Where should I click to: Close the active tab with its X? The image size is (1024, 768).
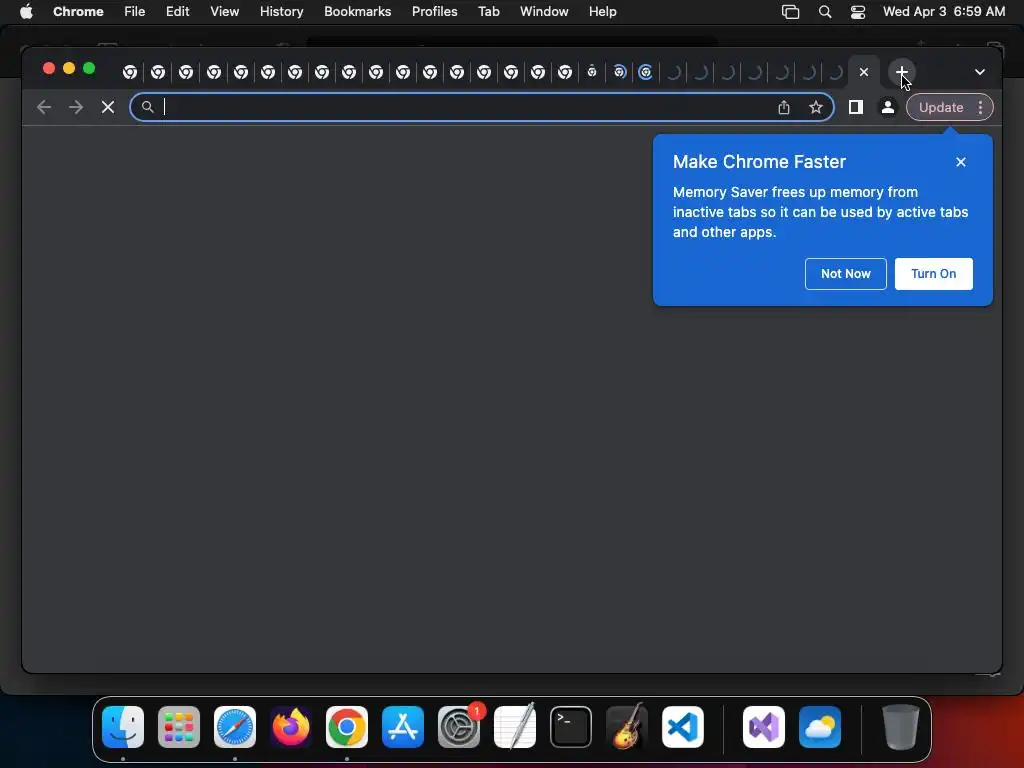pos(863,72)
